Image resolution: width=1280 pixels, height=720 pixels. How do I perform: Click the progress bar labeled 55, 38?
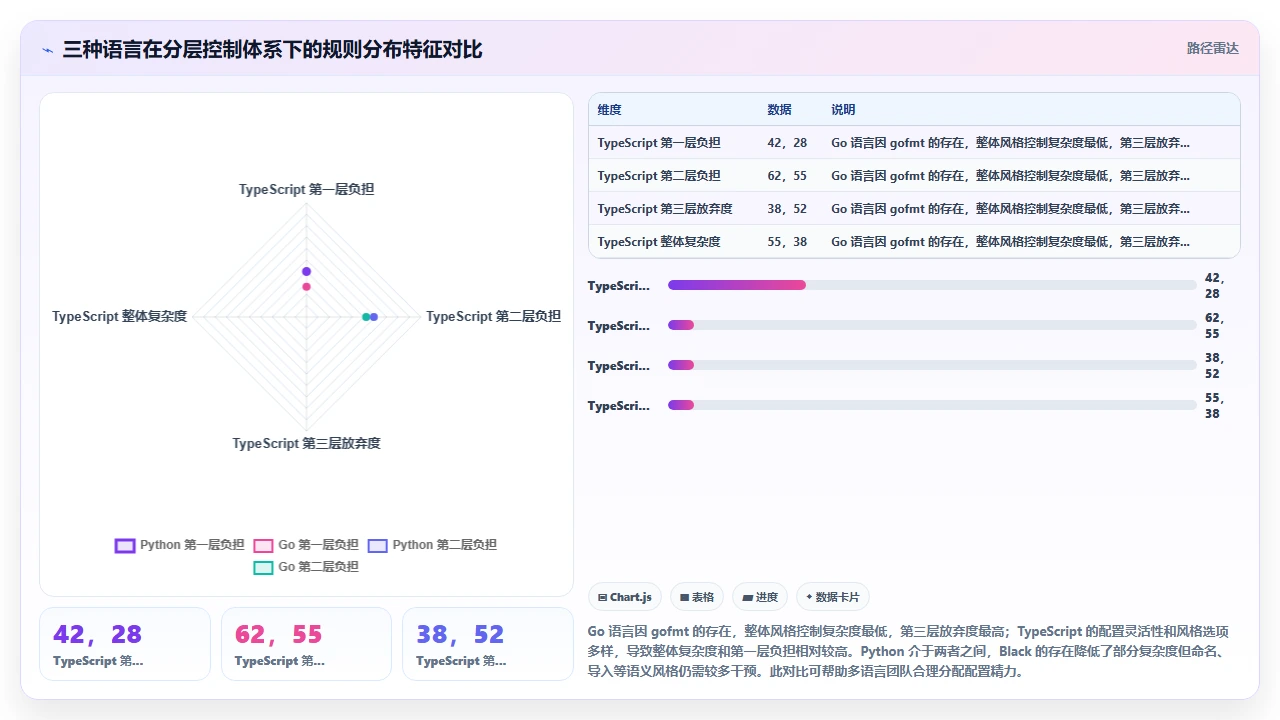pos(932,406)
